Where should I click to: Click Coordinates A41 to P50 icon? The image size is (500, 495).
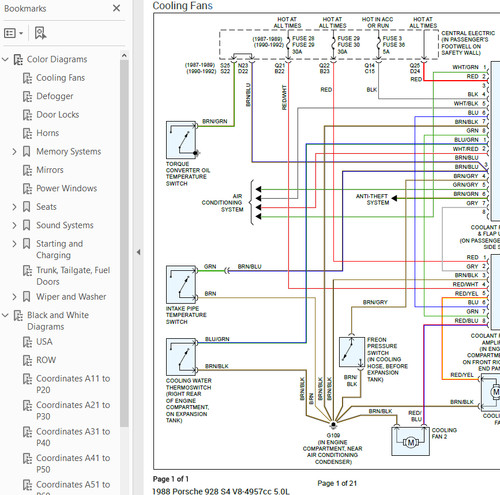coord(27,458)
